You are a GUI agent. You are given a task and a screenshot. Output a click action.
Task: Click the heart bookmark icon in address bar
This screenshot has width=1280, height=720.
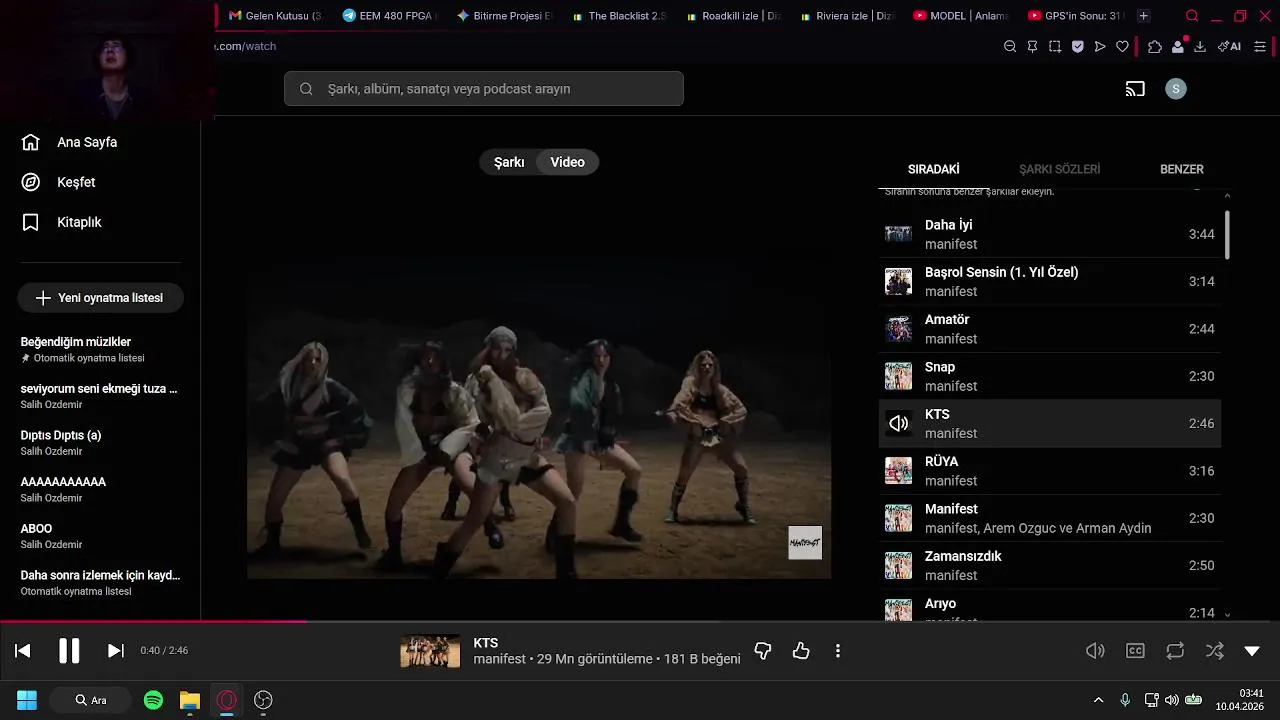[x=1122, y=46]
